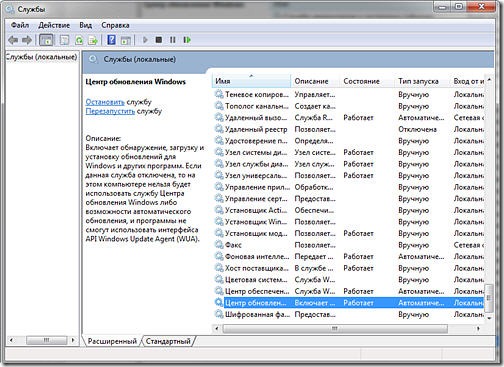Click gear icon of Тополог канальн... row
The width and height of the screenshot is (504, 367).
tap(219, 106)
